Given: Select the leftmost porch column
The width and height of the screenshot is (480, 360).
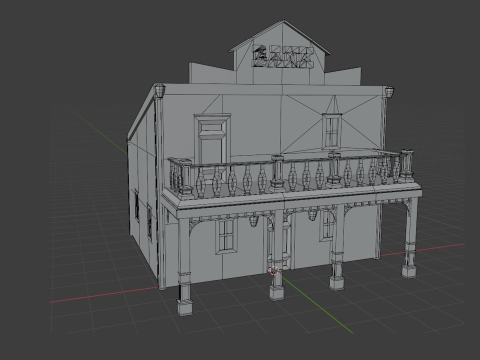Looking at the screenshot, I should [184, 267].
